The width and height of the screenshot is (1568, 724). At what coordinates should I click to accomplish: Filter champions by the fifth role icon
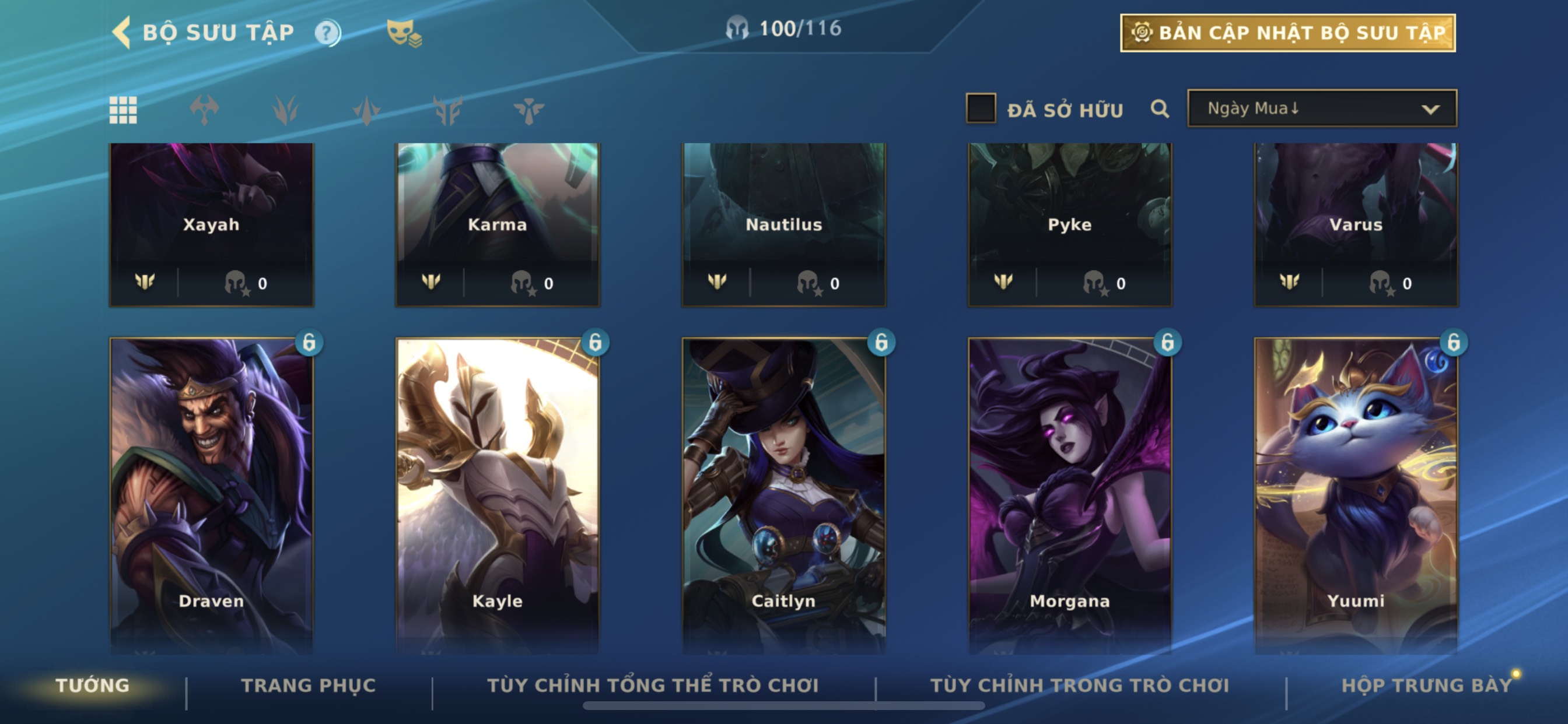click(528, 110)
